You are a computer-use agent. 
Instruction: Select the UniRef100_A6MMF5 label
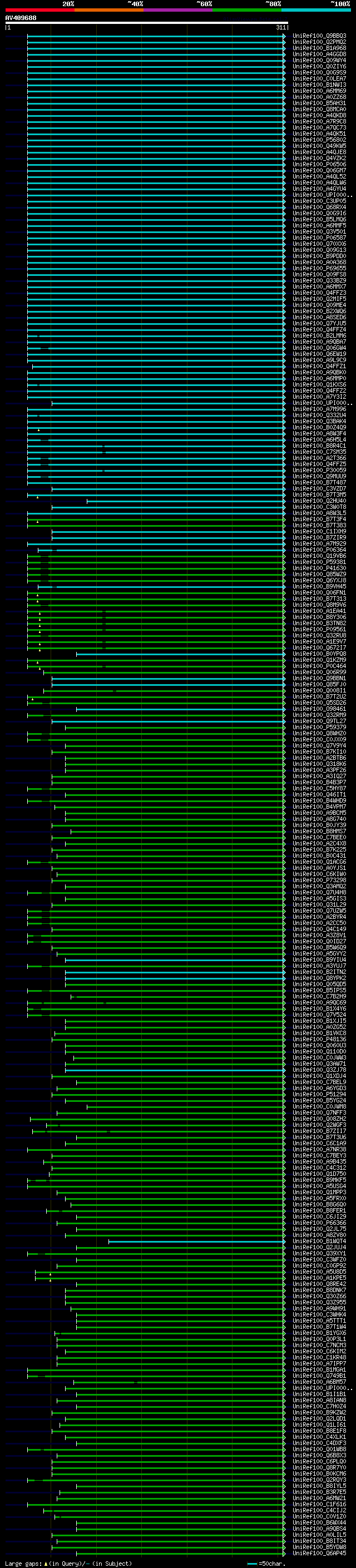coord(319,225)
